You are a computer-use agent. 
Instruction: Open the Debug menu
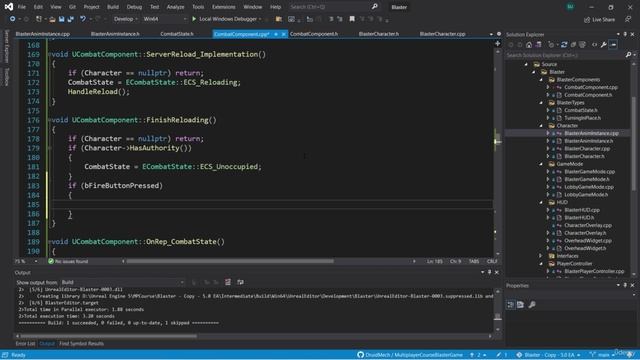tap(134, 7)
